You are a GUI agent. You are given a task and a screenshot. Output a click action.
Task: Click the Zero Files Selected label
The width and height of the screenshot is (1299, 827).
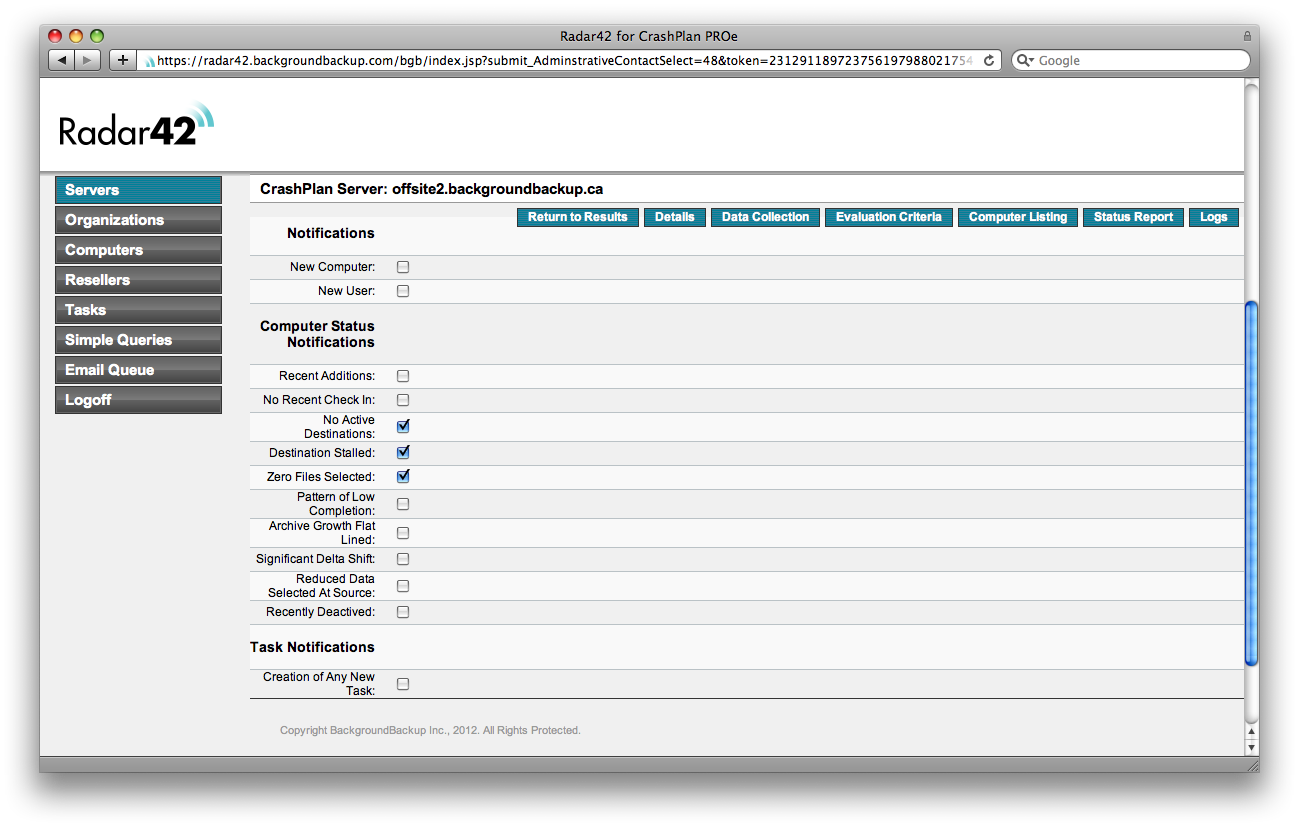(321, 477)
